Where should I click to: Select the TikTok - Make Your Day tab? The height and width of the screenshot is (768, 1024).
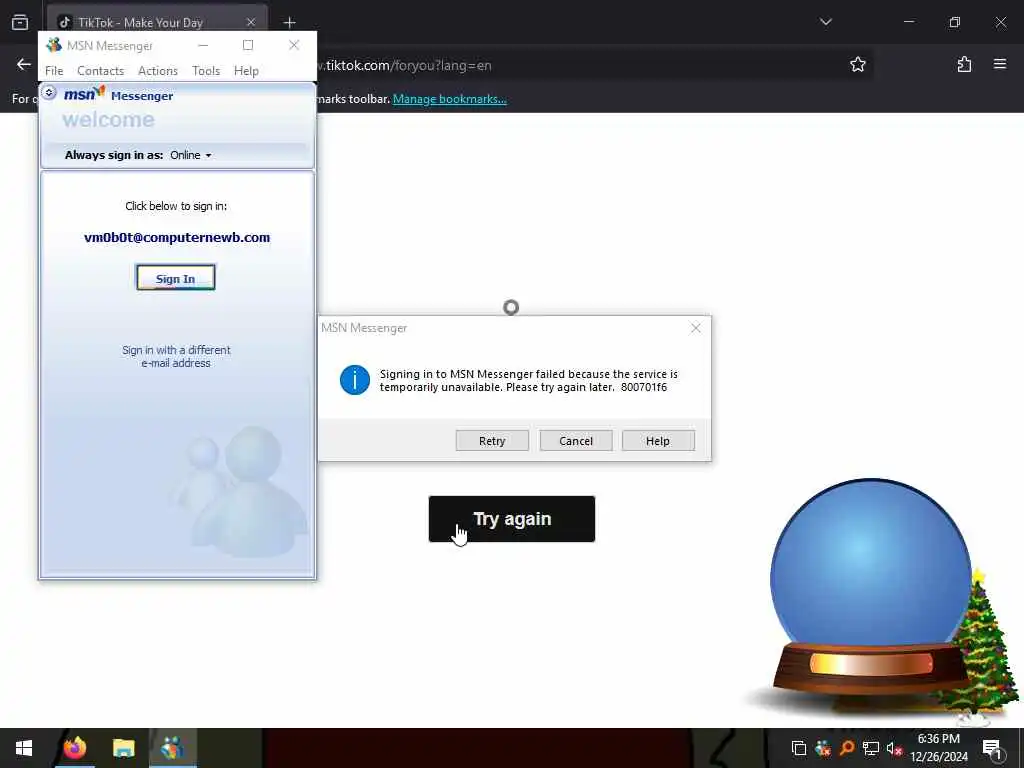pyautogui.click(x=157, y=22)
